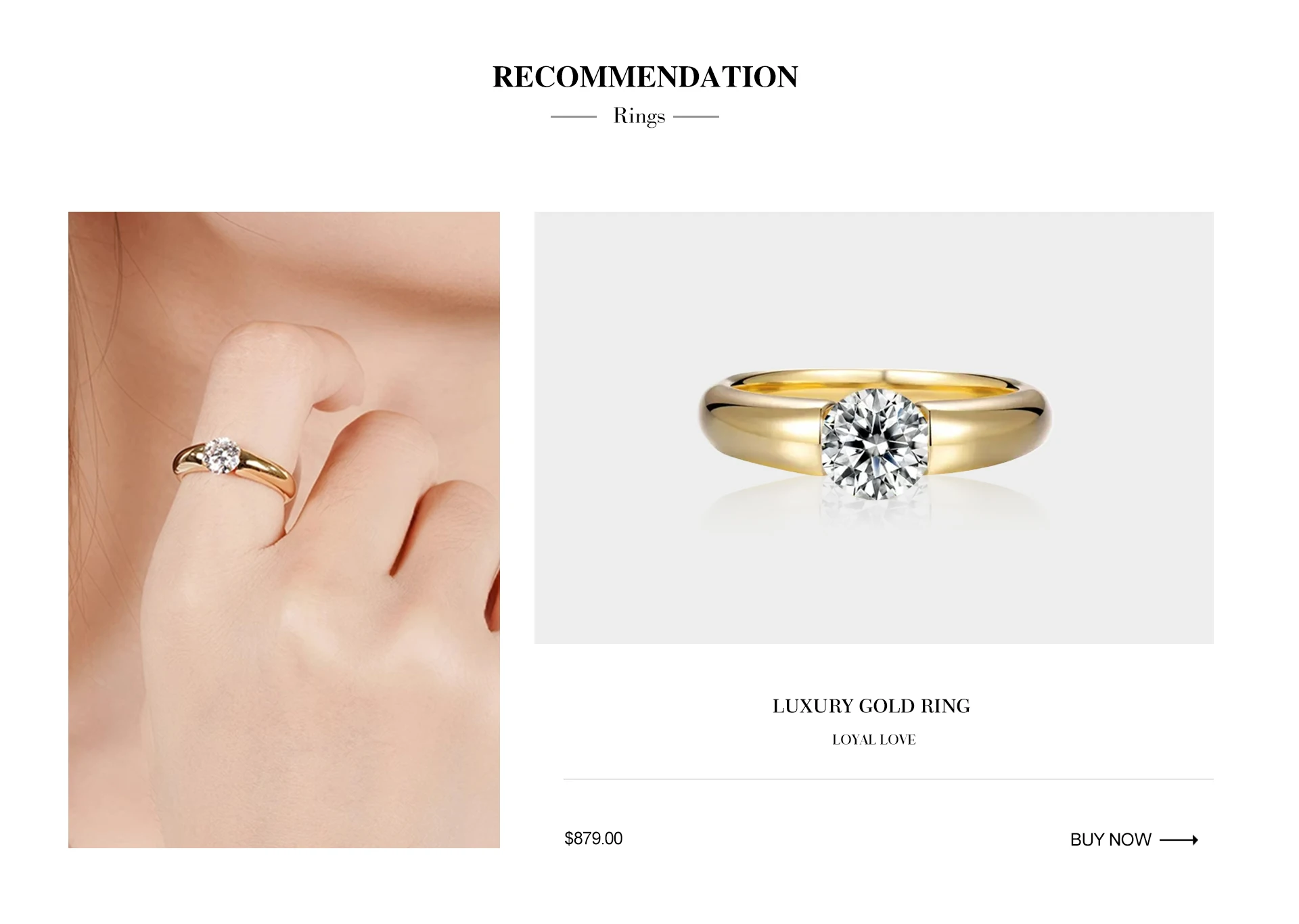Click decorative line right of Rings
This screenshot has height=924, width=1299.
tap(696, 116)
